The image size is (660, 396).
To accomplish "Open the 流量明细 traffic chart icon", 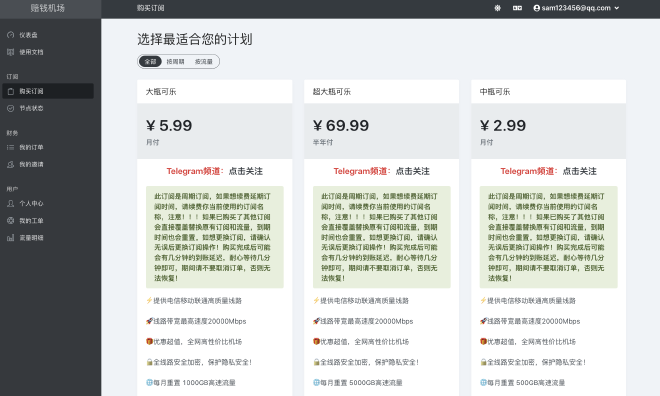I will coord(11,238).
